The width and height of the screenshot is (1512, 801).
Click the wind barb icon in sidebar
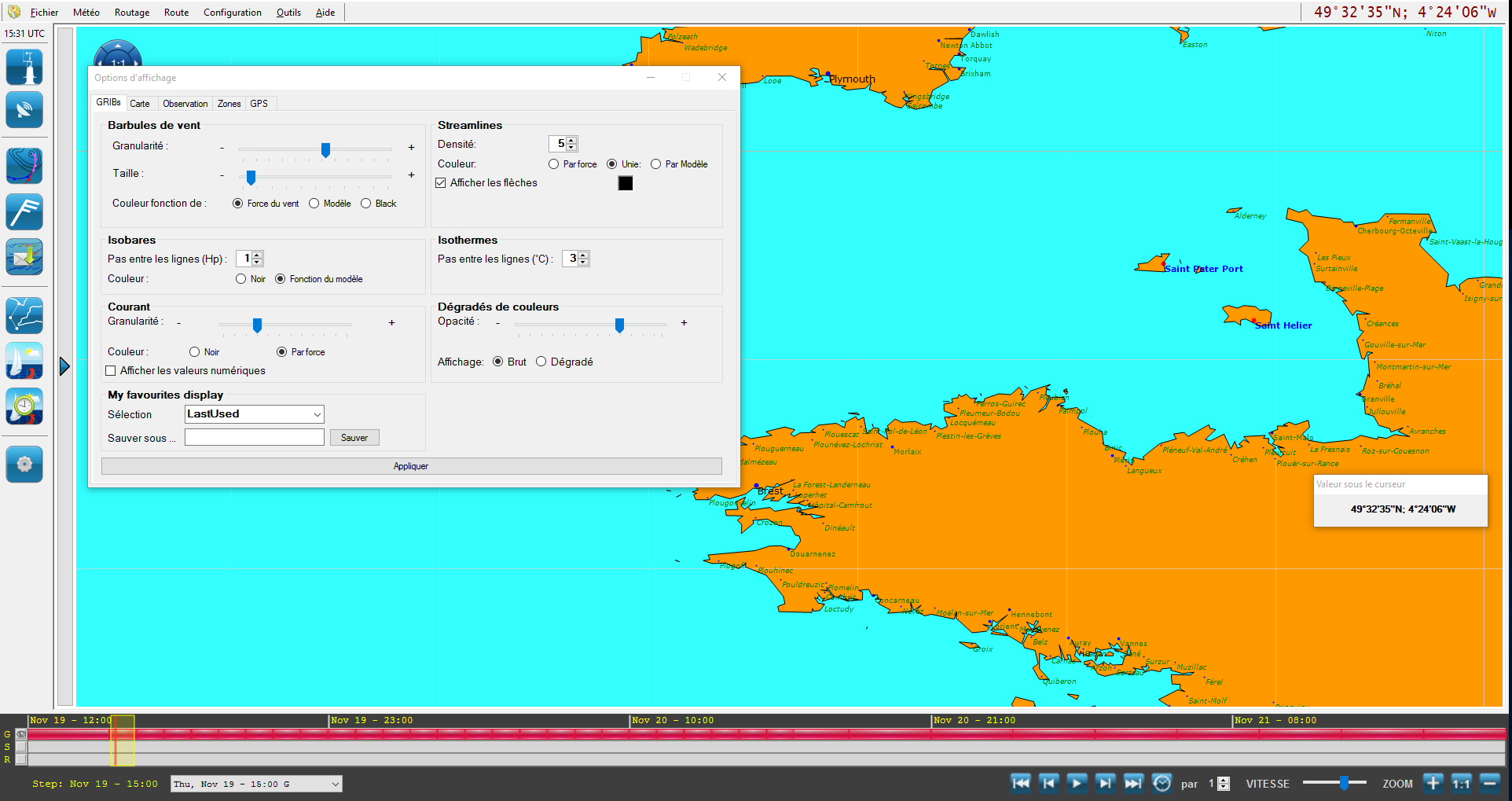(x=24, y=212)
